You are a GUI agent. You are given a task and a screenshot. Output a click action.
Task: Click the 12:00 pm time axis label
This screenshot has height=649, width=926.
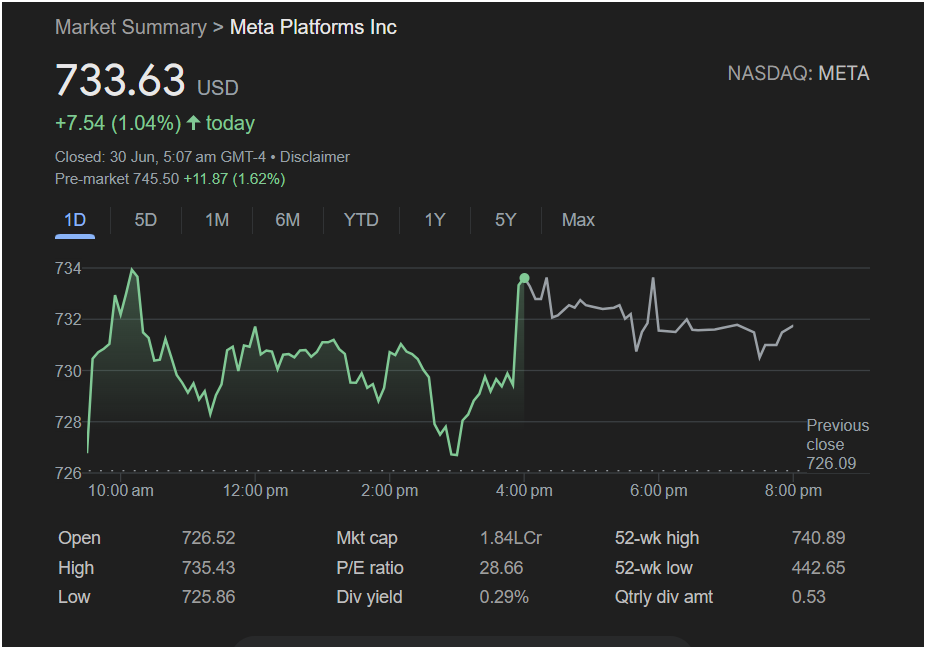(255, 491)
